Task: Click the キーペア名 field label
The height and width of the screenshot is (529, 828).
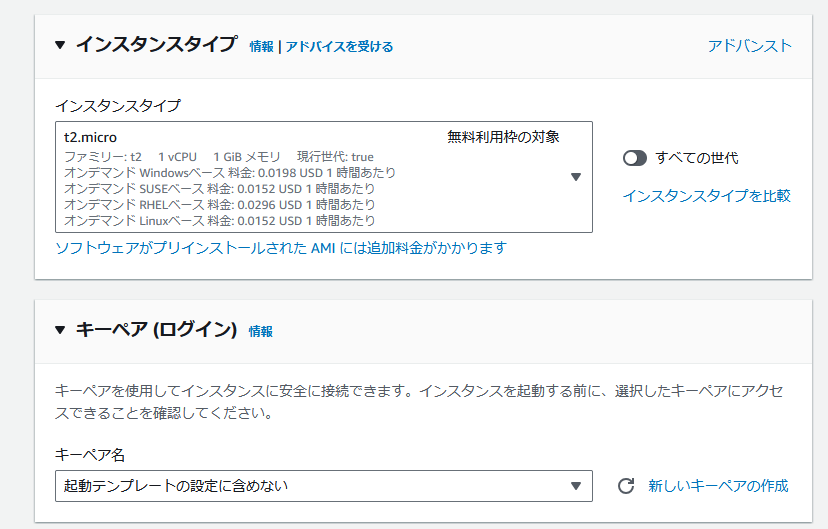Action: point(90,455)
